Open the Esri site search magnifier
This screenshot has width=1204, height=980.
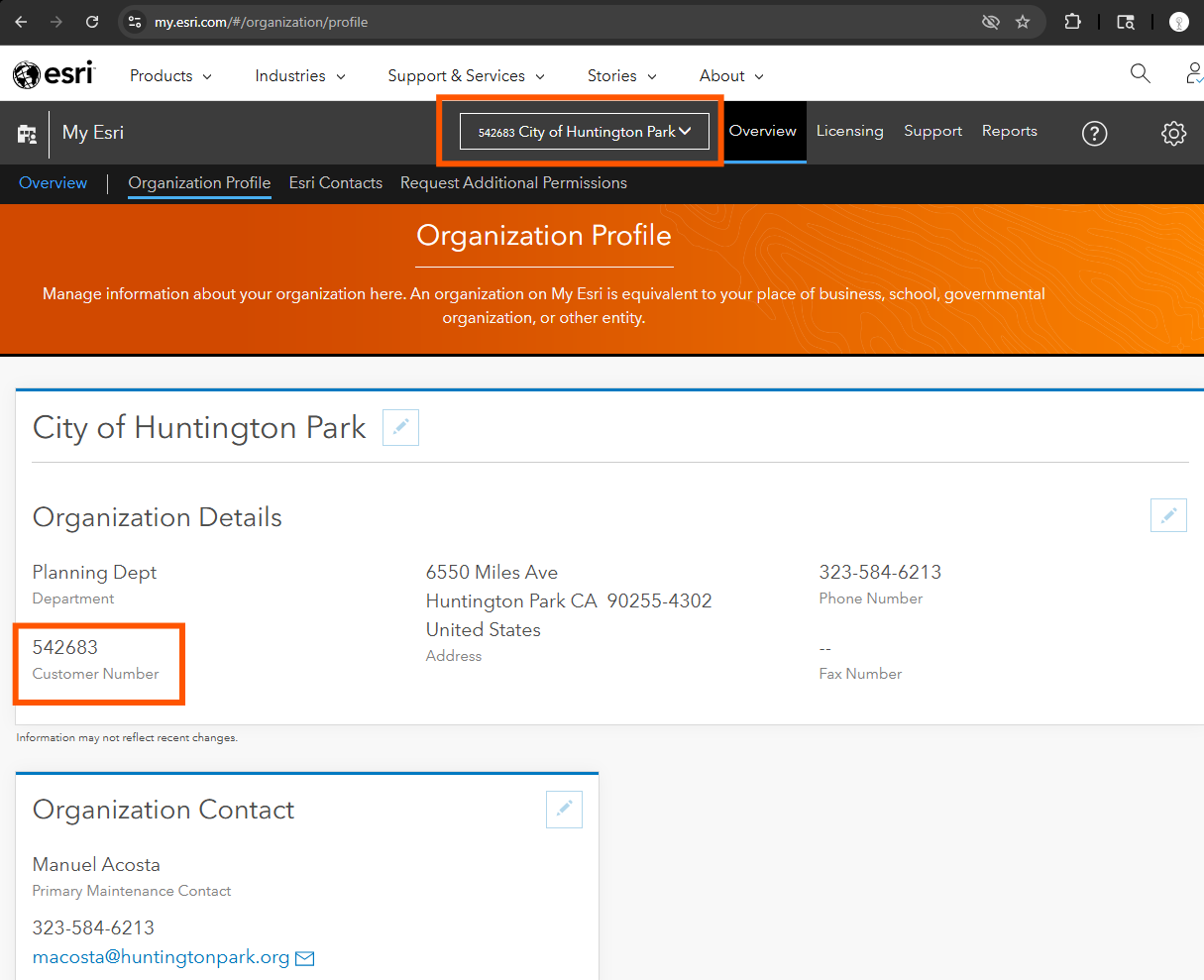1141,73
